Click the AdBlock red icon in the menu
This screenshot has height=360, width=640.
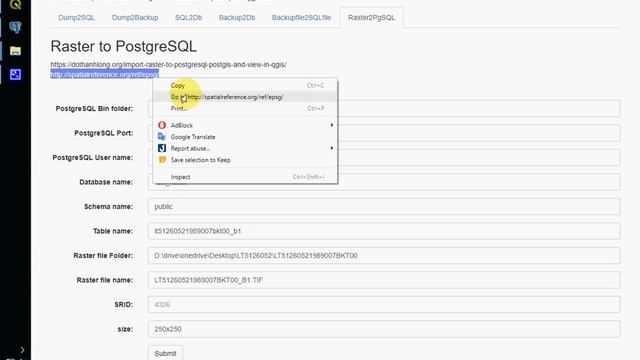(162, 125)
